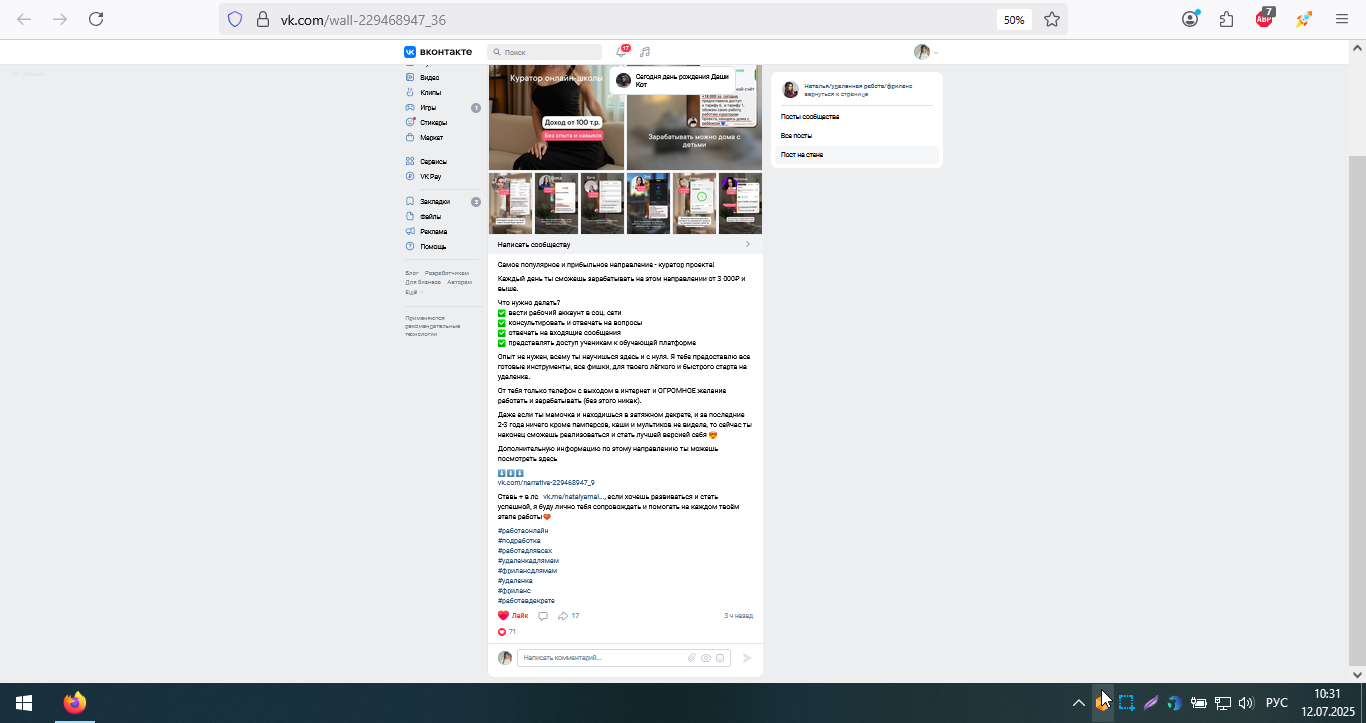Open the Разработчикам footer link
Viewport: 1366px width, 723px height.
tap(447, 273)
